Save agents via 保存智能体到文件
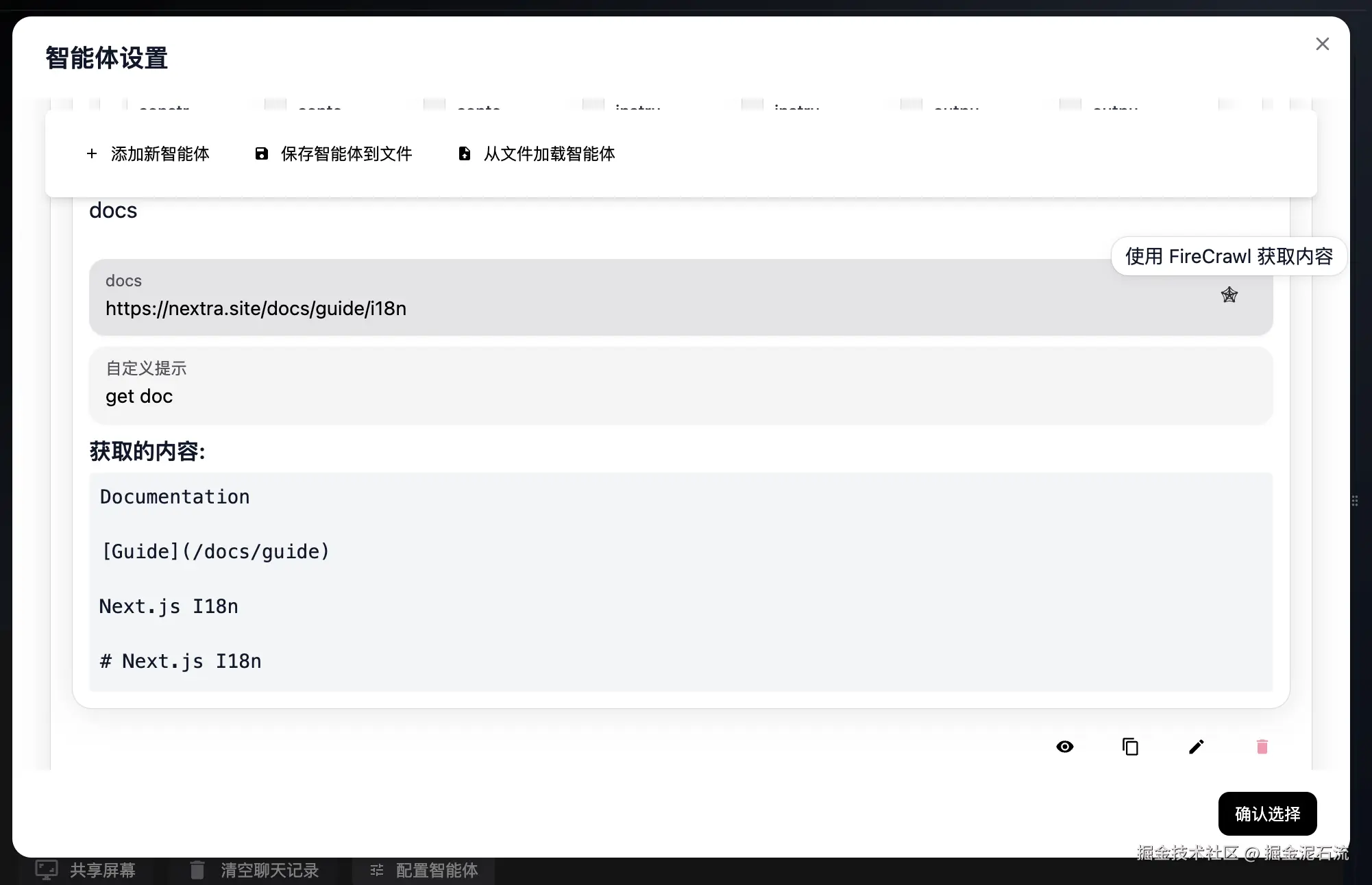Image resolution: width=1372 pixels, height=885 pixels. (x=334, y=153)
